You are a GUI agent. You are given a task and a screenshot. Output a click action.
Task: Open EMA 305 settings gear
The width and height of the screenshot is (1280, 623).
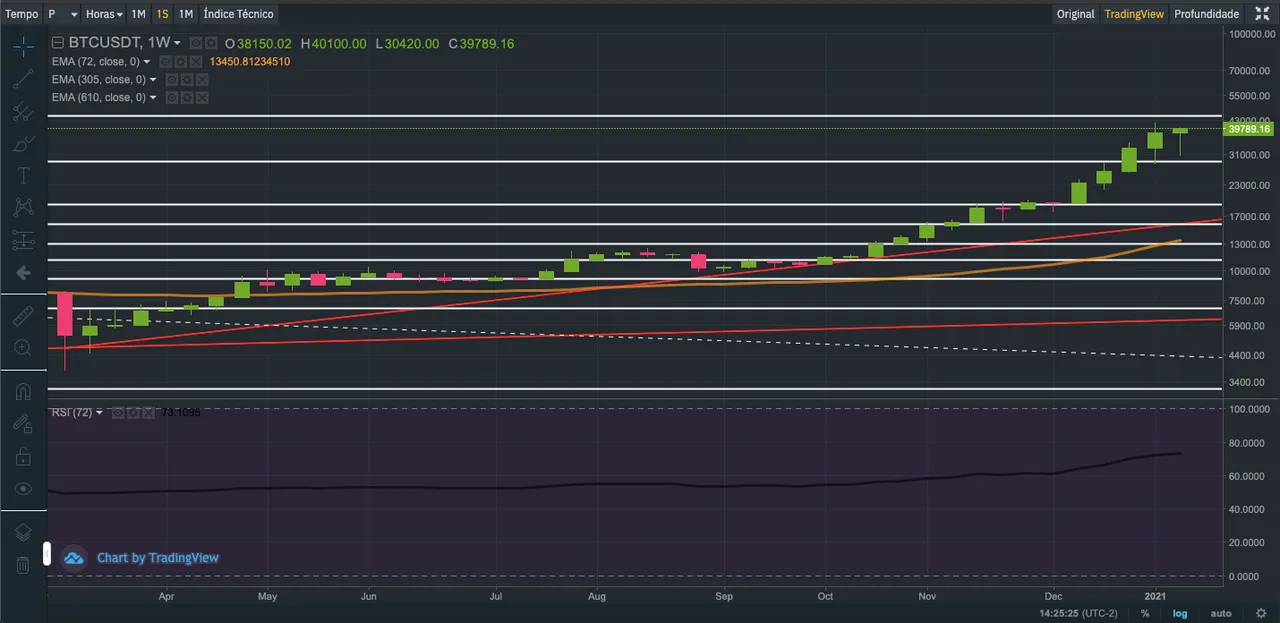(186, 80)
